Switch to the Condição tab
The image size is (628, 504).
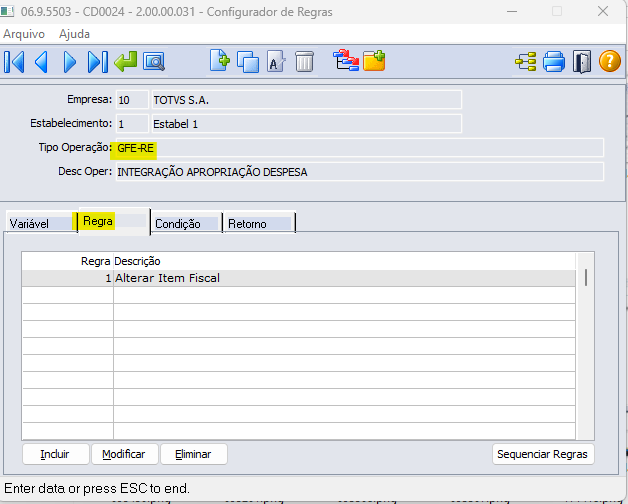point(178,224)
